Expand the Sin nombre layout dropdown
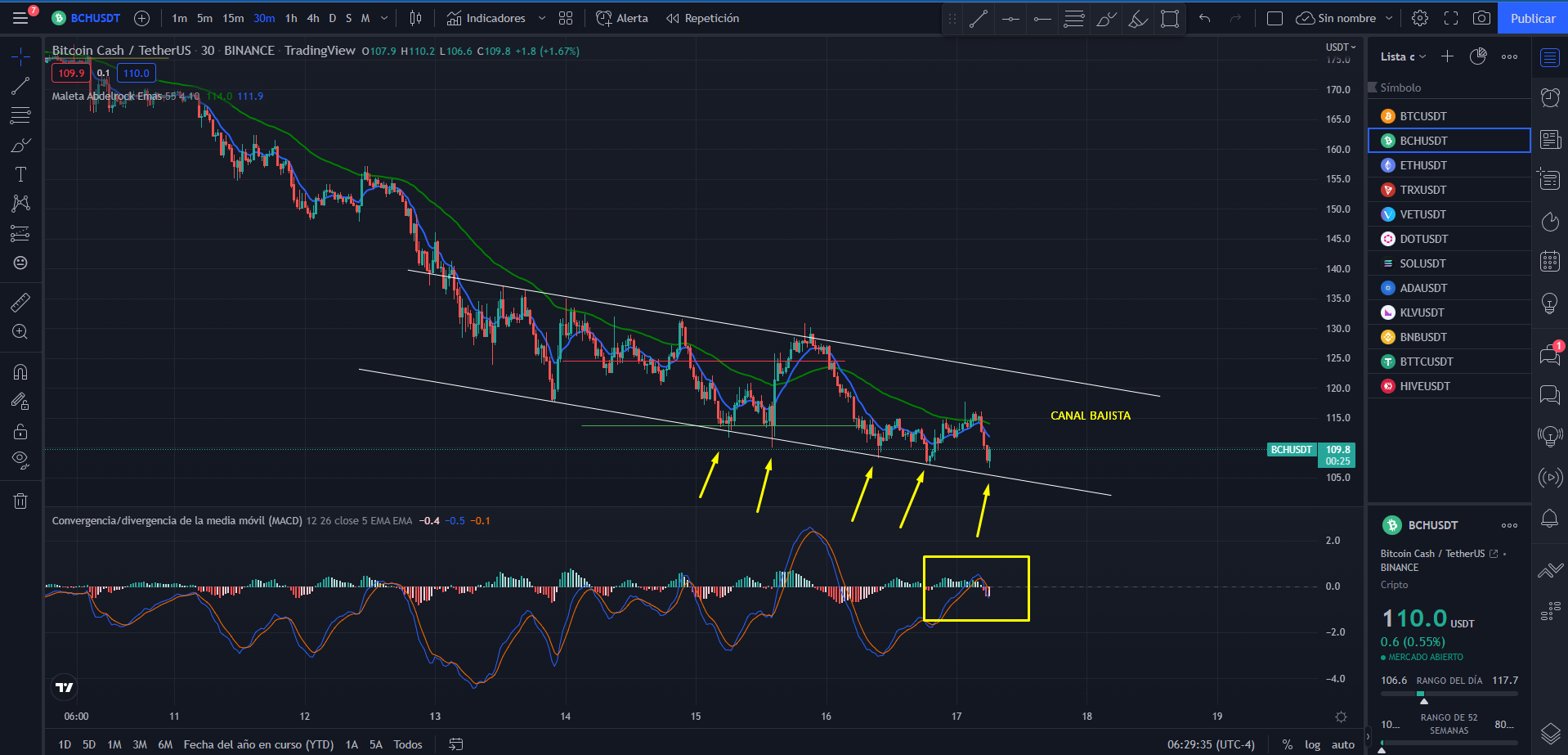This screenshot has height=755, width=1568. pyautogui.click(x=1389, y=18)
